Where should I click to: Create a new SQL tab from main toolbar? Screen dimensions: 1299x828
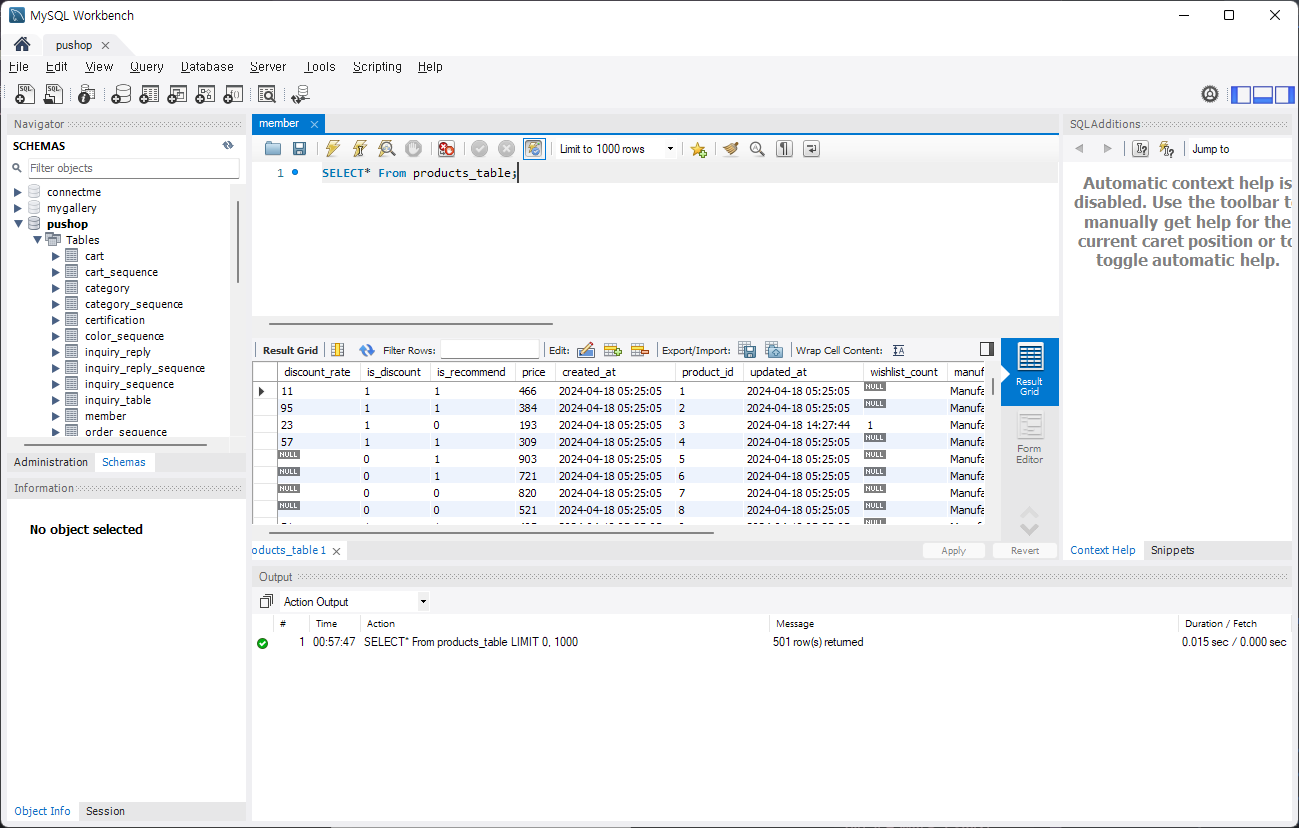tap(26, 94)
